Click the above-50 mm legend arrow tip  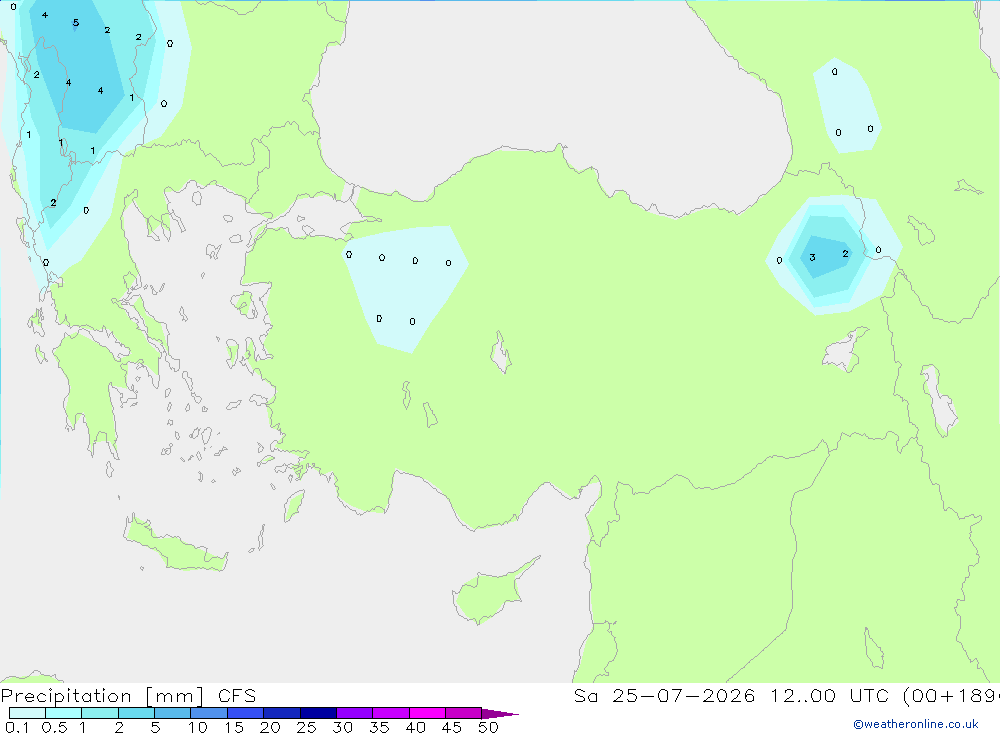(x=499, y=713)
